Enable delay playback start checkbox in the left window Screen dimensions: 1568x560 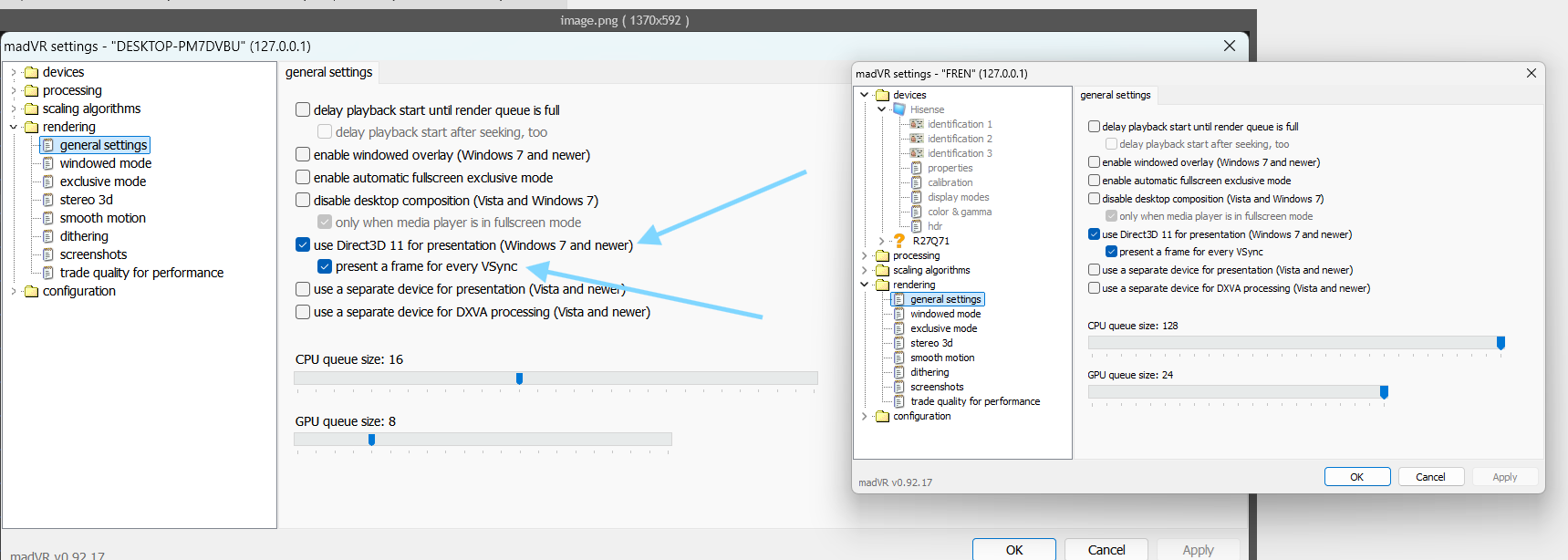click(x=303, y=109)
